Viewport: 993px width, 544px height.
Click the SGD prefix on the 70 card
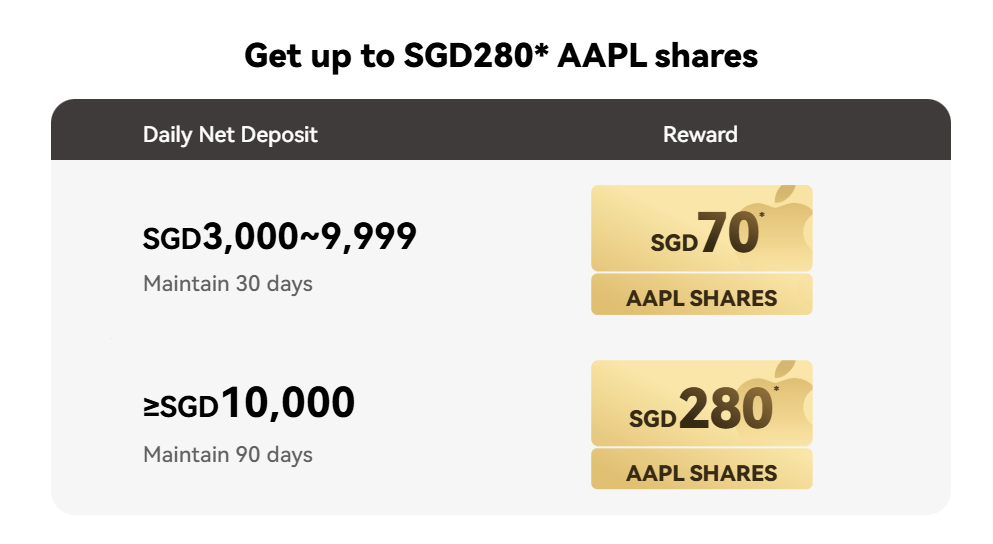point(673,243)
